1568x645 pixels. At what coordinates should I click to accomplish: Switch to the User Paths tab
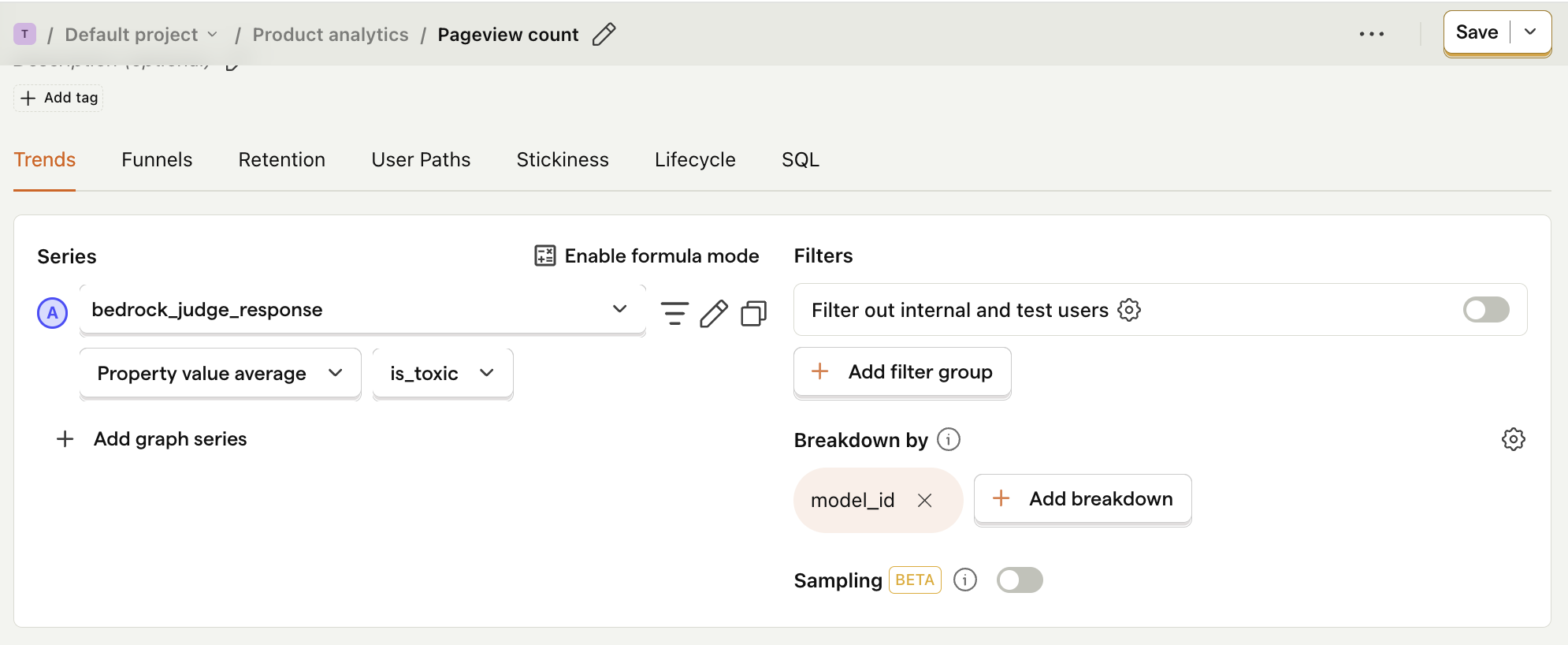(421, 160)
